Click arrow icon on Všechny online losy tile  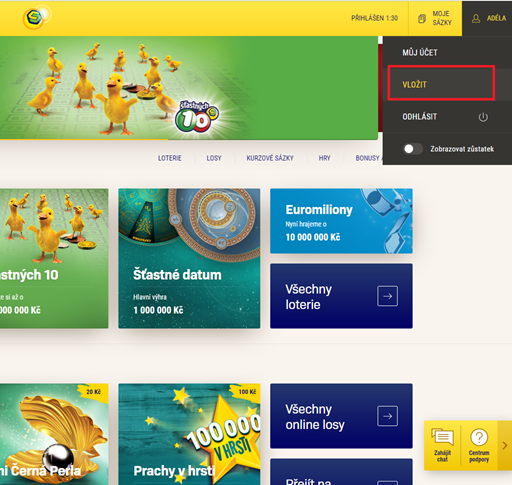point(387,416)
